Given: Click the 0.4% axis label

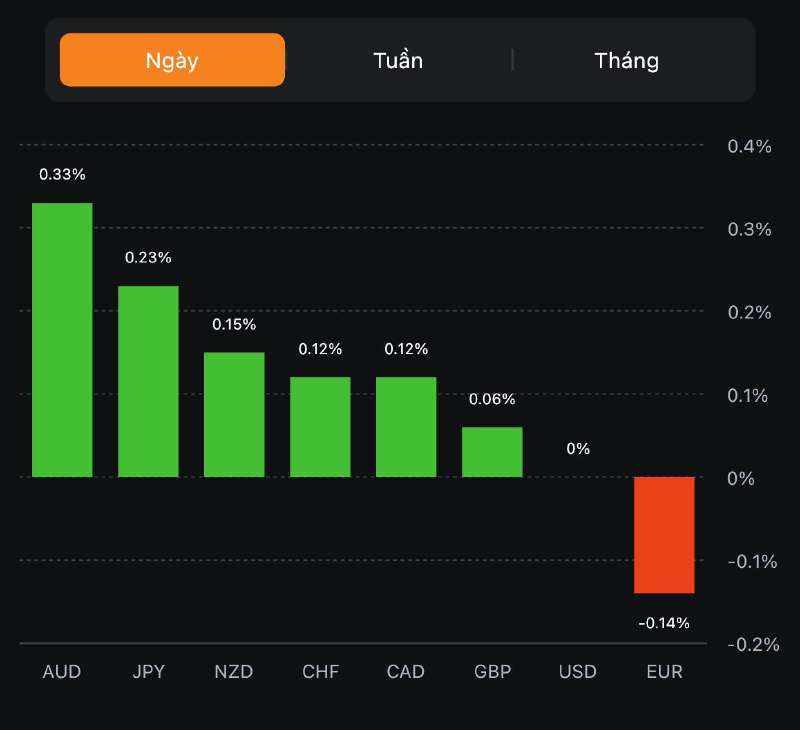Looking at the screenshot, I should click(749, 146).
